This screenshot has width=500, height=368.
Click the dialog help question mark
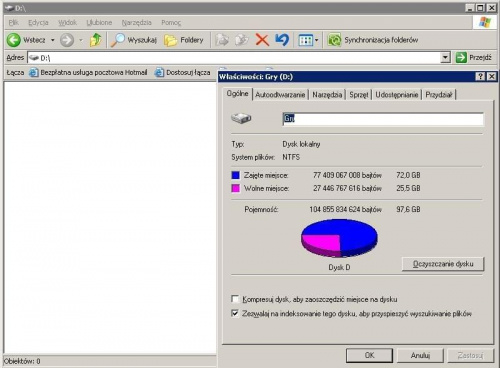[x=480, y=76]
